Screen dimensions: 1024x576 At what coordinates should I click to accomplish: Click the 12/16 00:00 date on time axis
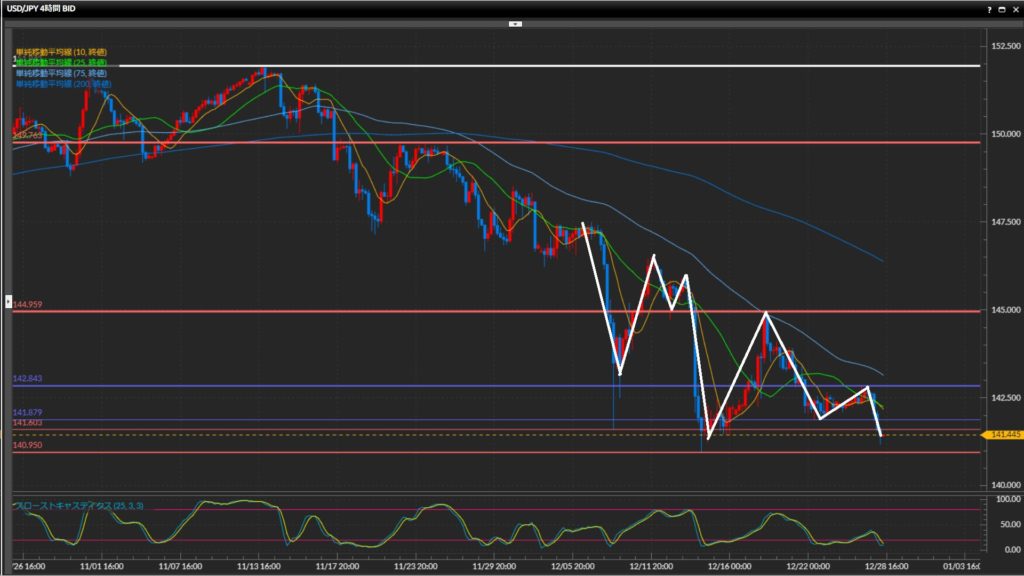click(725, 565)
